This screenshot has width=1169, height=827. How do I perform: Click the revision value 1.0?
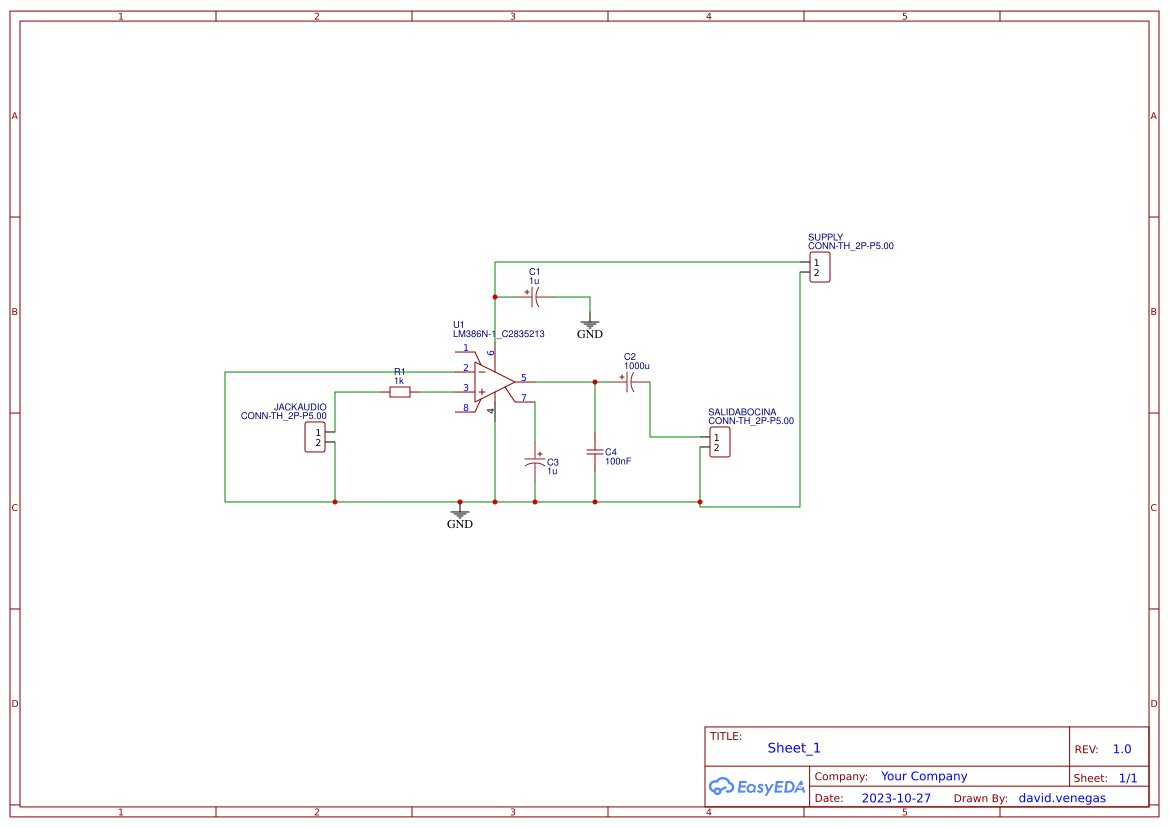click(x=1120, y=748)
